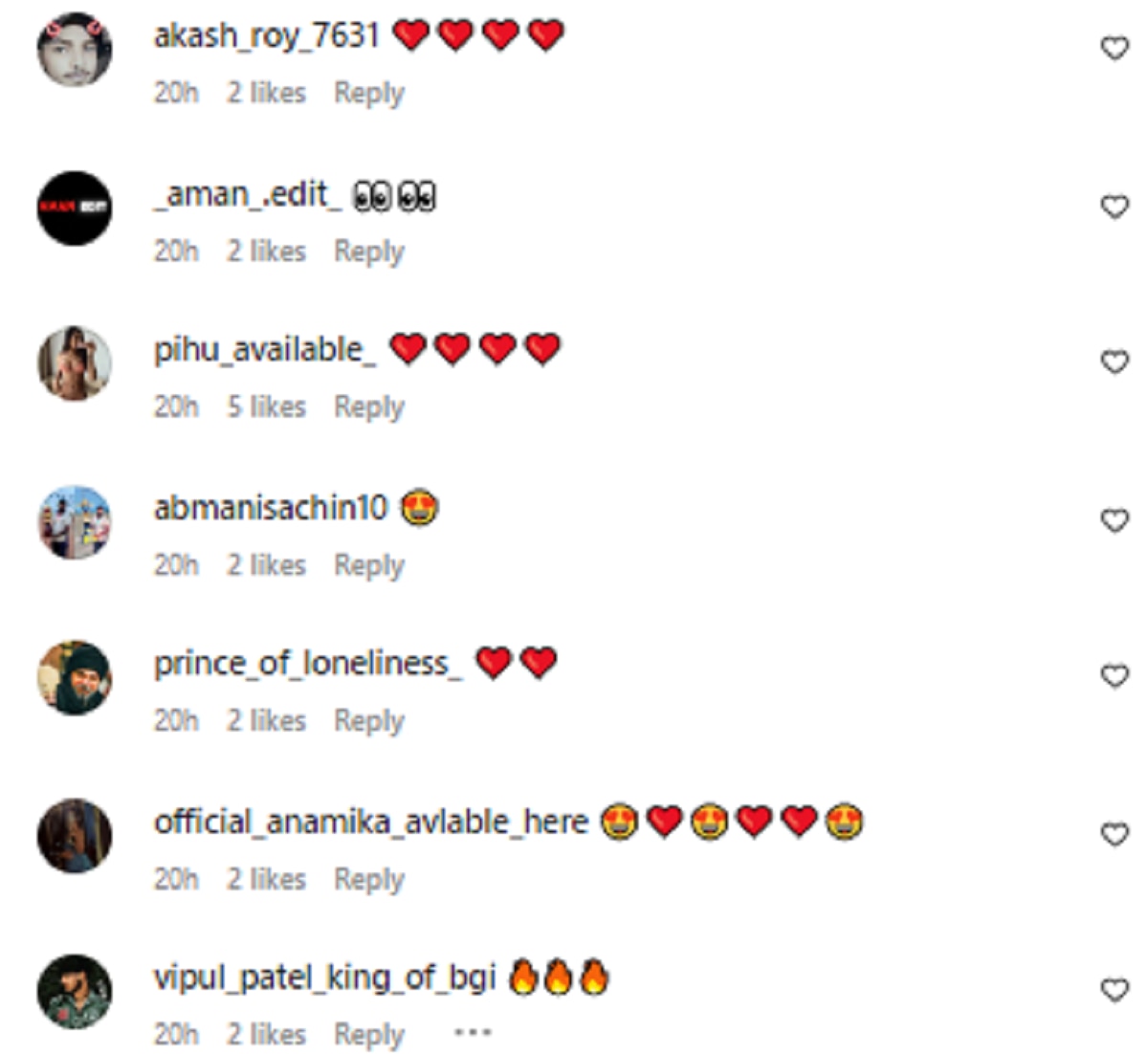
Task: Open akash_roy_7631's profile picture
Action: (x=75, y=50)
